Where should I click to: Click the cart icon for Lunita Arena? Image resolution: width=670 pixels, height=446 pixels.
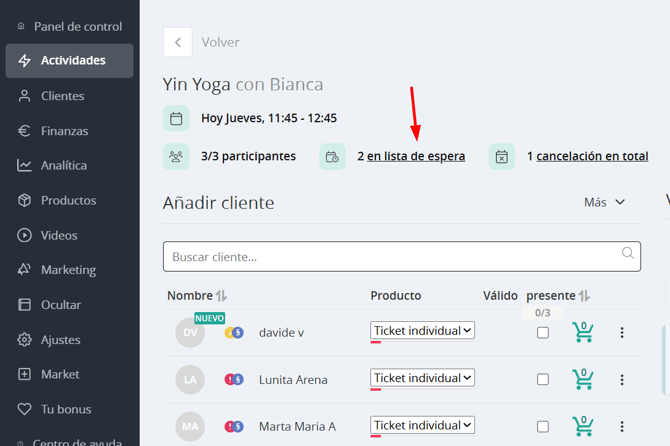(583, 379)
